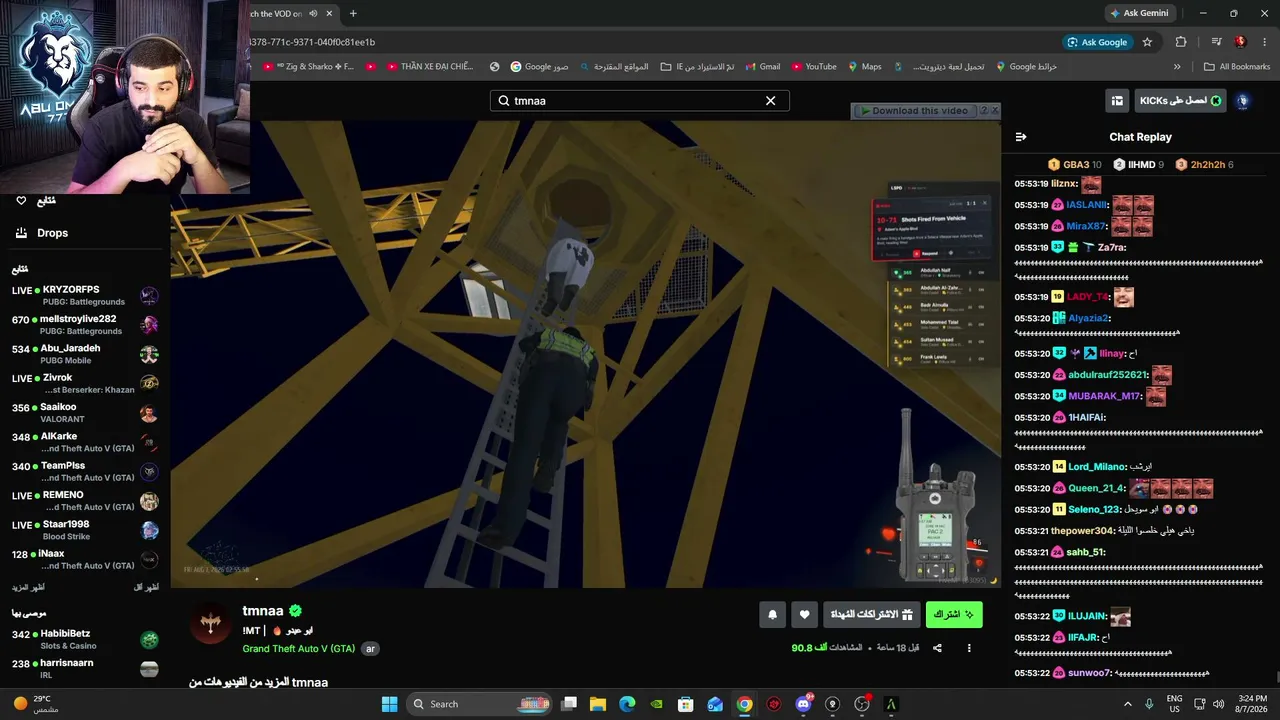
Task: Open the Windows Start menu
Action: (390, 704)
